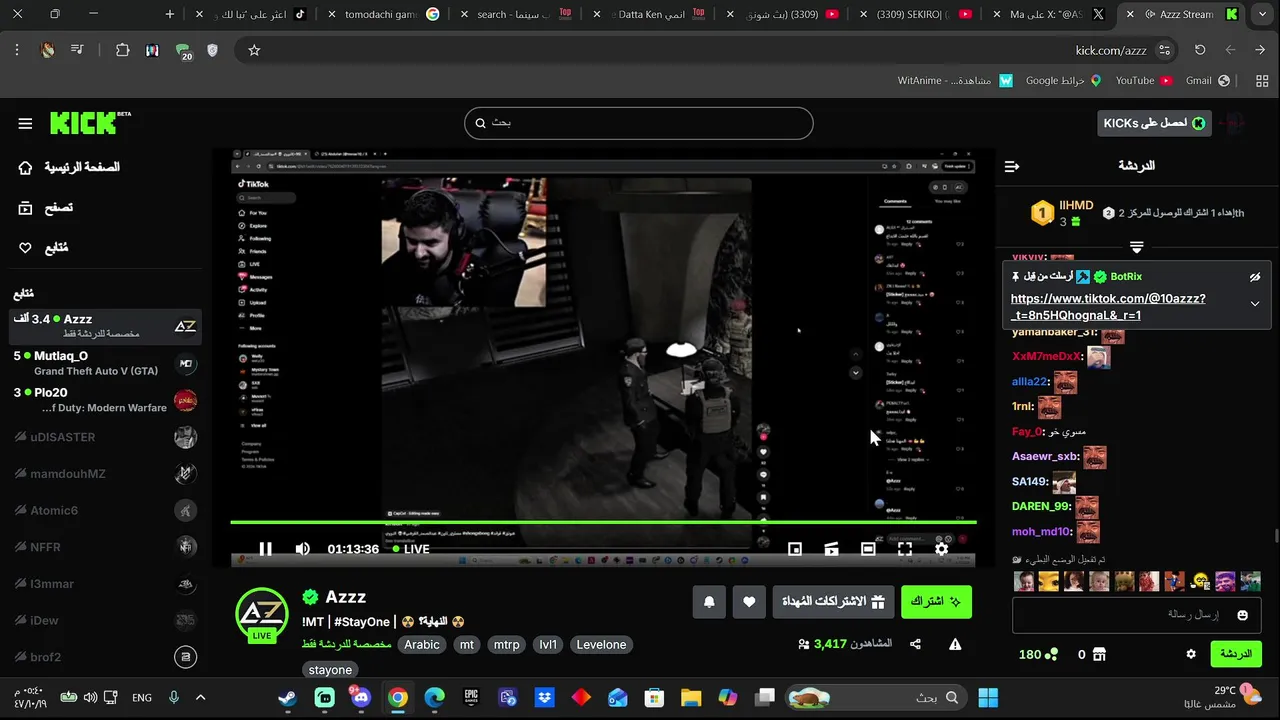Hide the pinned BotRix message
The width and height of the screenshot is (1280, 720).
pyautogui.click(x=1255, y=277)
